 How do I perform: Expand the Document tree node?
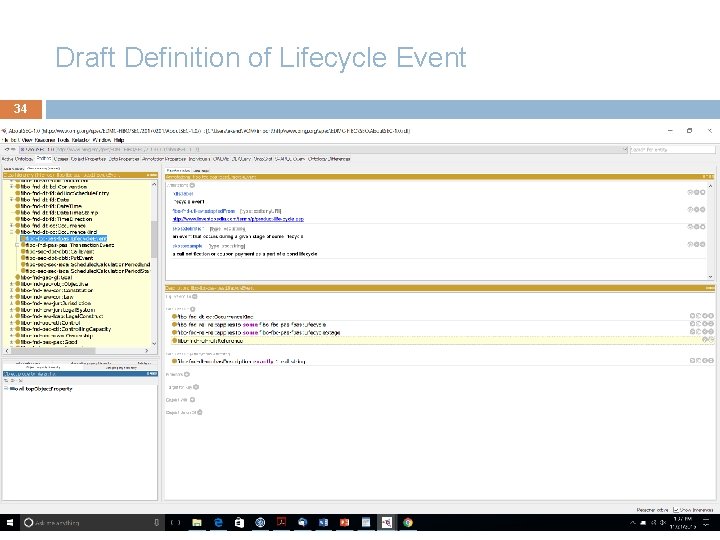coord(11,225)
